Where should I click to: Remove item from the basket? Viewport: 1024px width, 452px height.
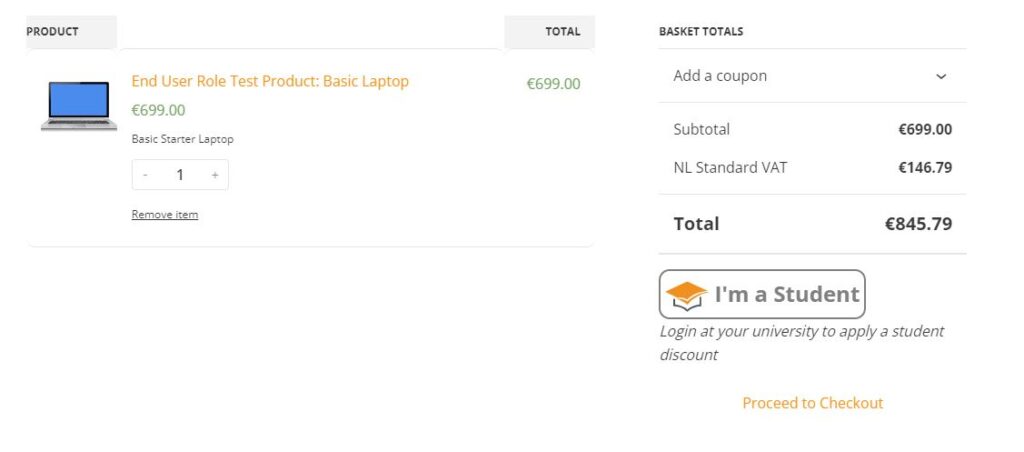click(165, 214)
